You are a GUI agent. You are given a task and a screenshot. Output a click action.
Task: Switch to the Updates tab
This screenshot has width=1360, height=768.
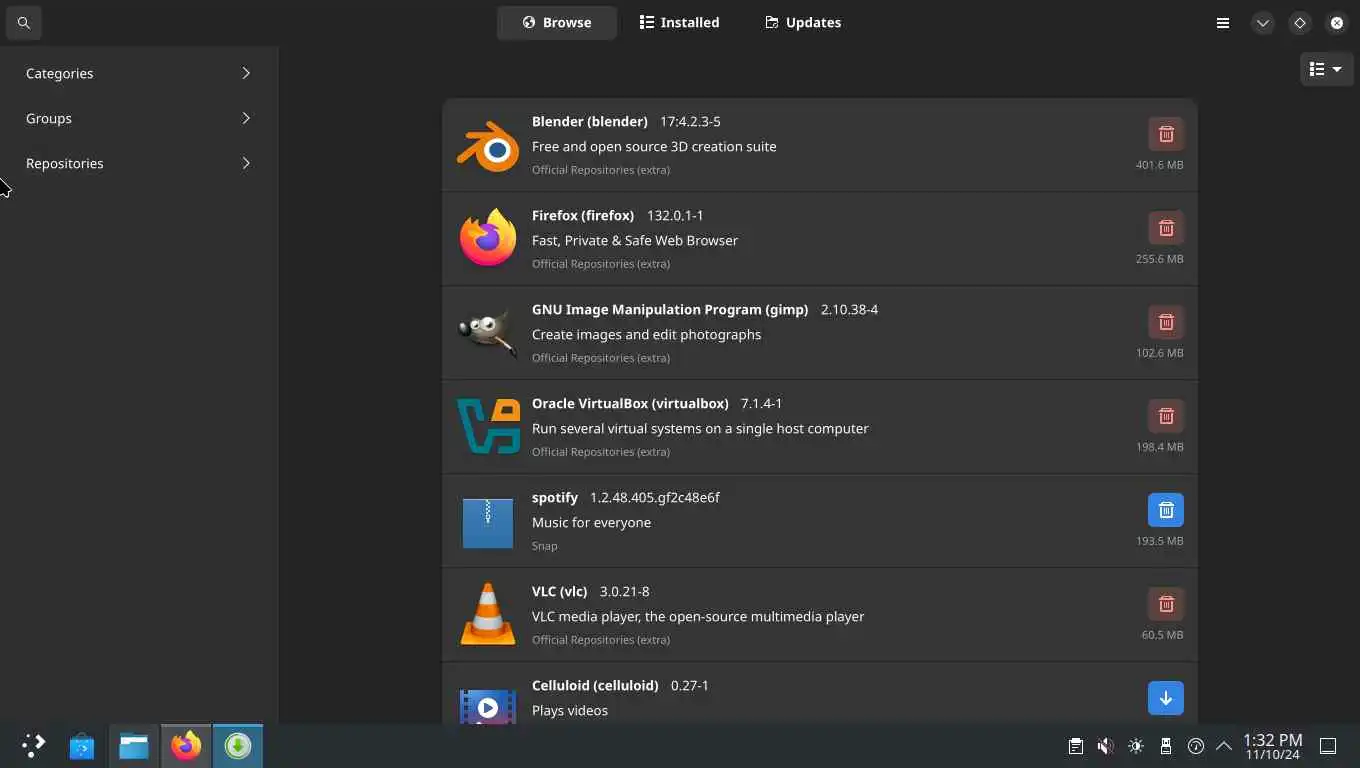(x=803, y=22)
